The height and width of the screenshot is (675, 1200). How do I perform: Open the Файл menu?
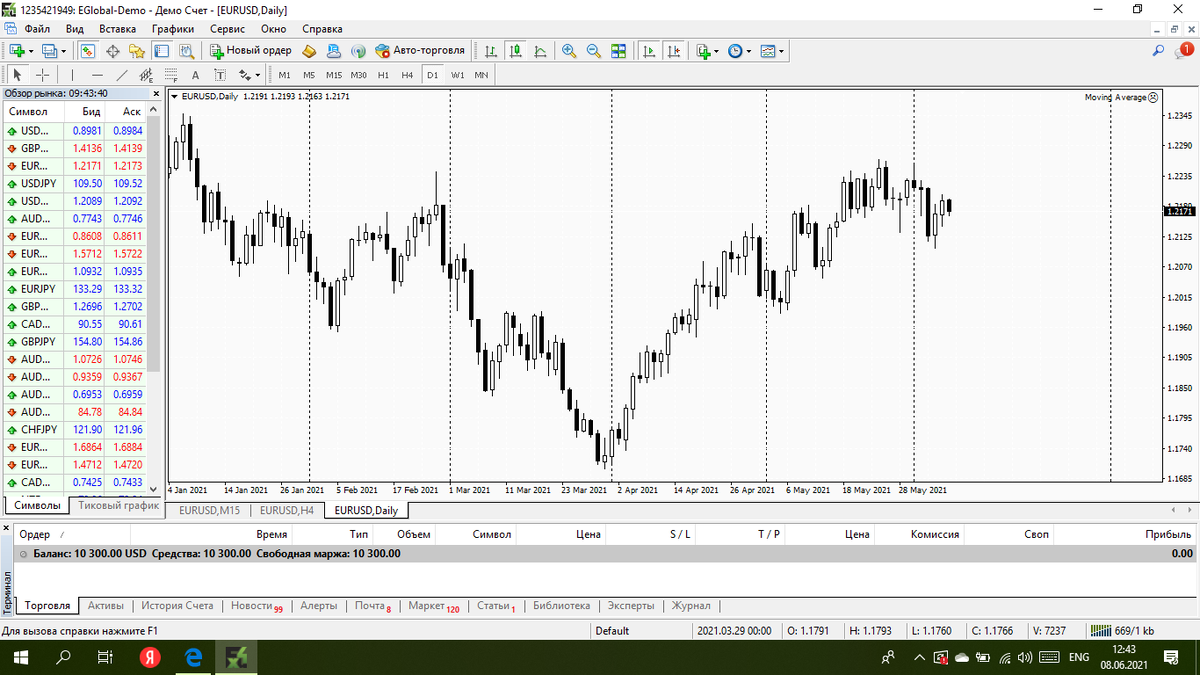pyautogui.click(x=37, y=29)
